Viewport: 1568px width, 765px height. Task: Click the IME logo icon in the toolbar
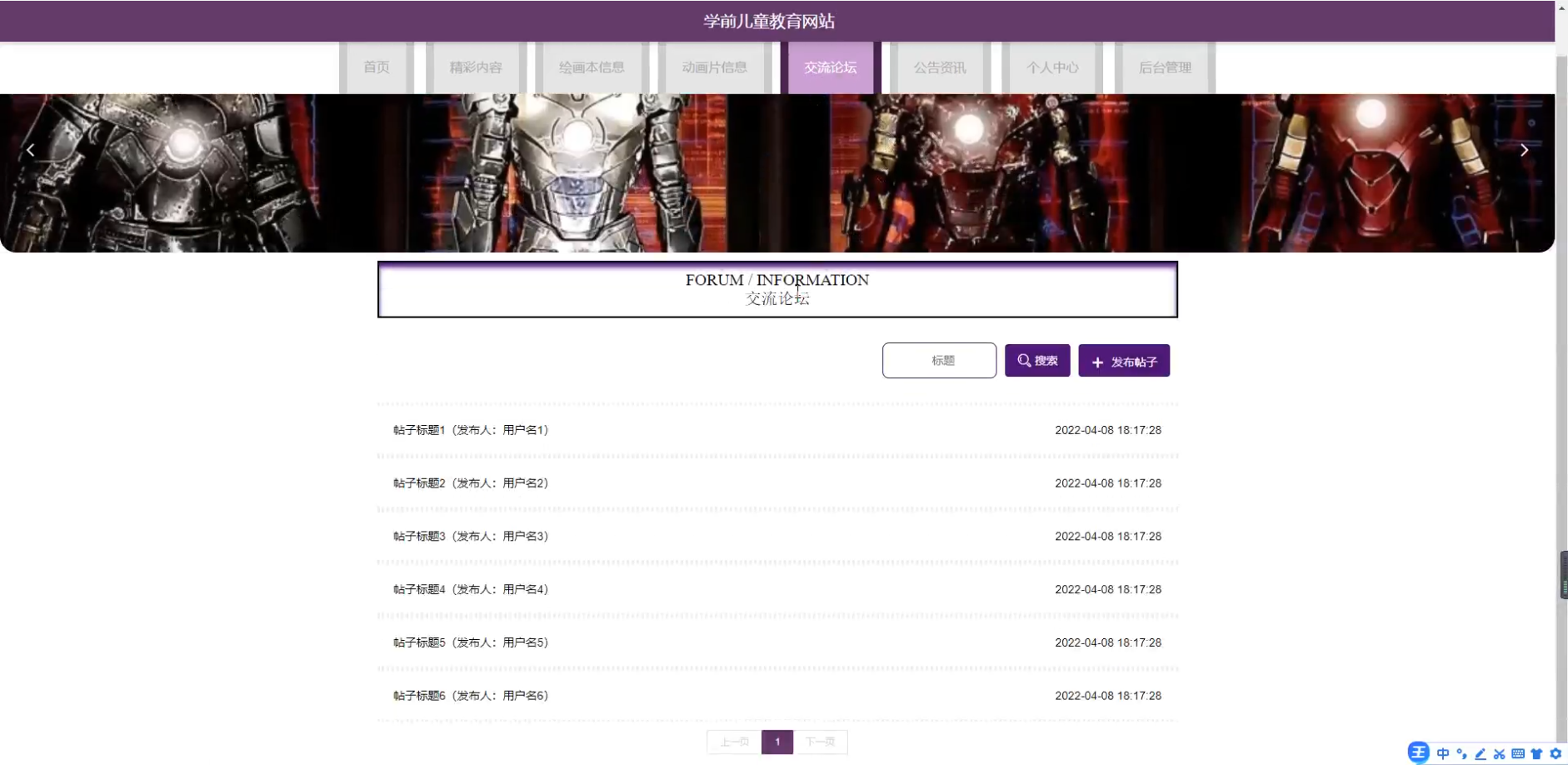[x=1418, y=752]
